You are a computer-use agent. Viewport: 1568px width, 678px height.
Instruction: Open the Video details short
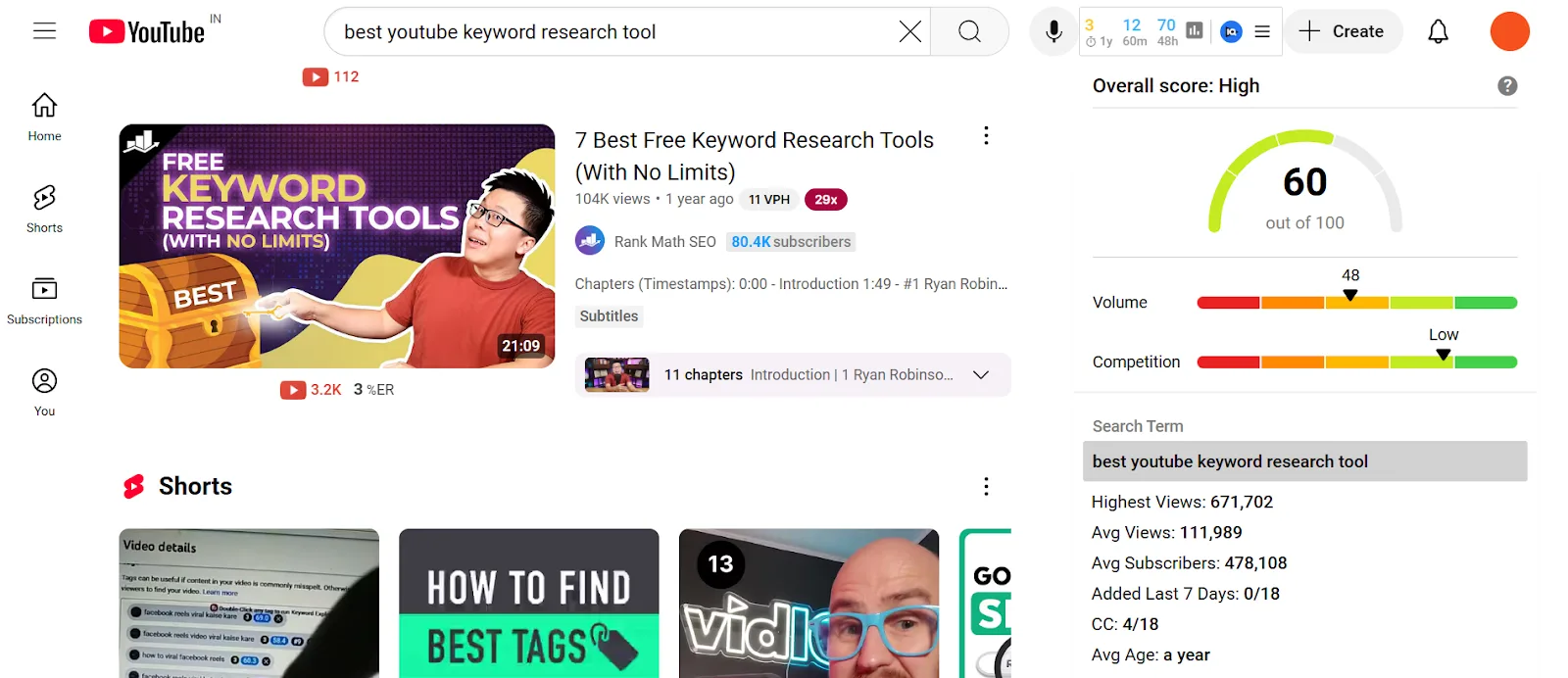coord(249,604)
